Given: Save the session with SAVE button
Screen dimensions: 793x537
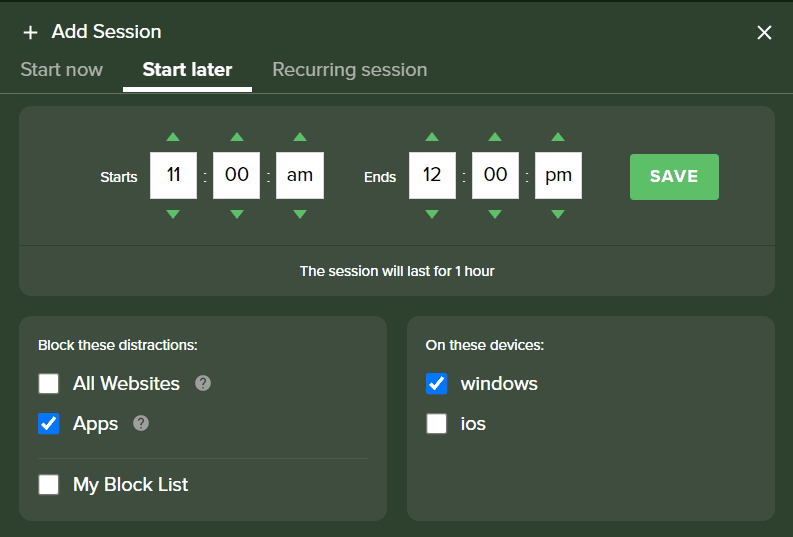Looking at the screenshot, I should 674,176.
